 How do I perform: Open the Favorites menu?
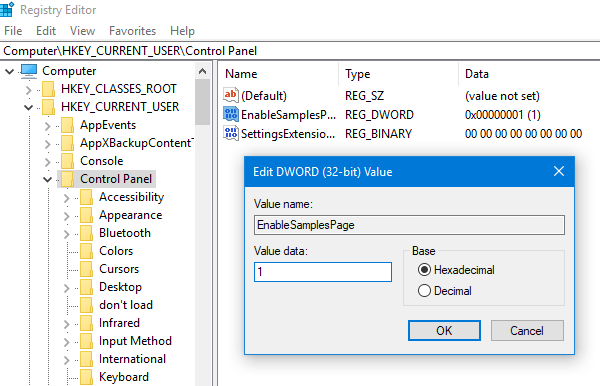(x=132, y=31)
